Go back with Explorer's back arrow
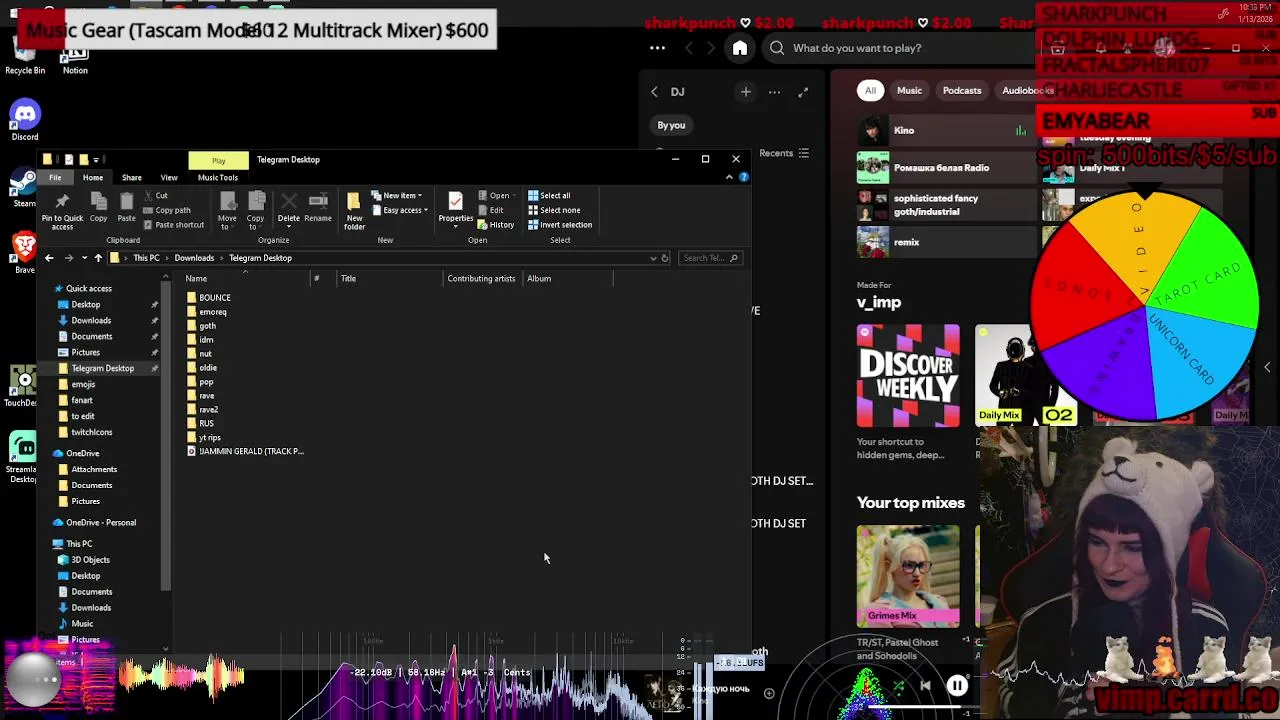Viewport: 1280px width, 720px height. [x=49, y=258]
